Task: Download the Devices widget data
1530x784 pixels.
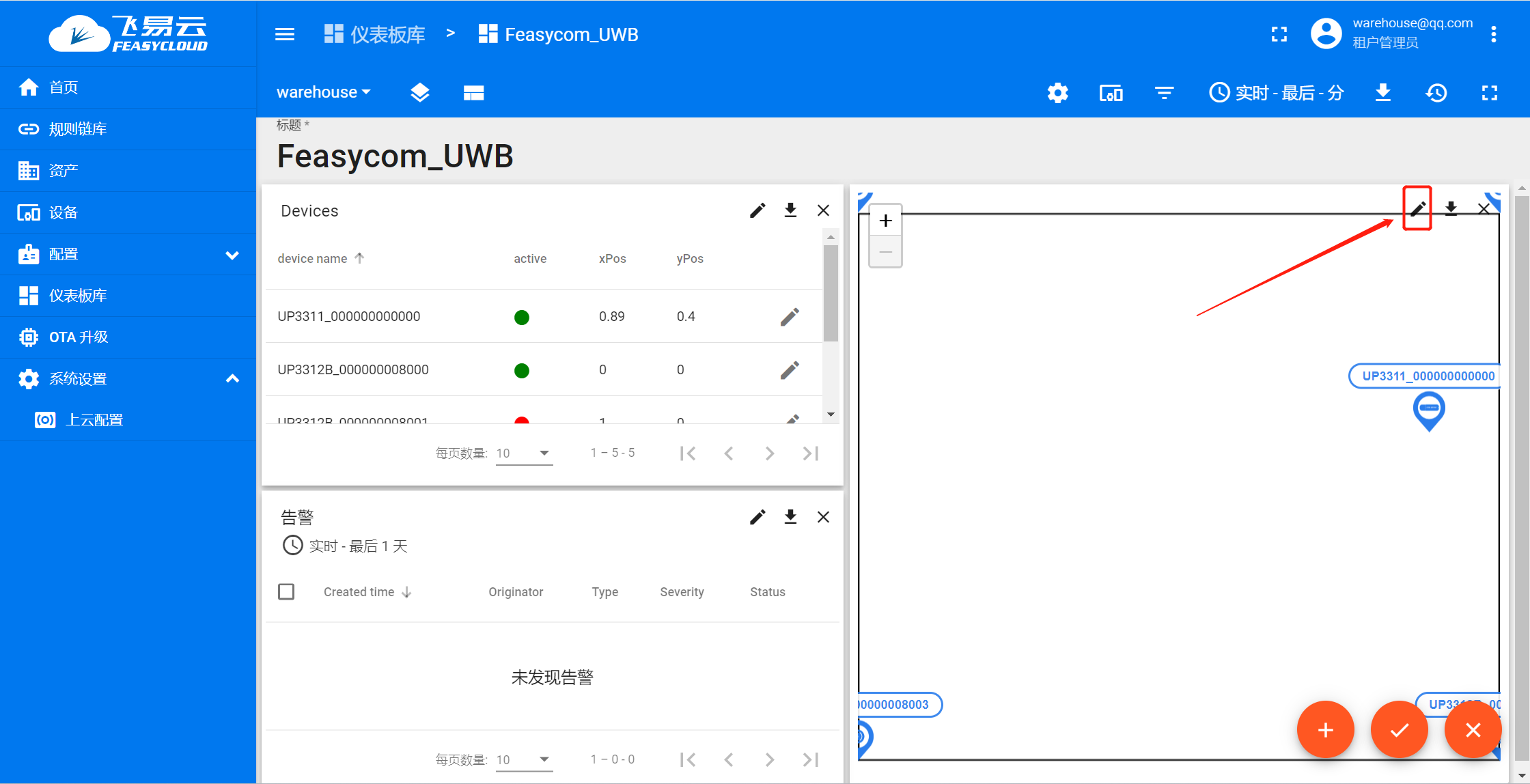Action: tap(790, 210)
